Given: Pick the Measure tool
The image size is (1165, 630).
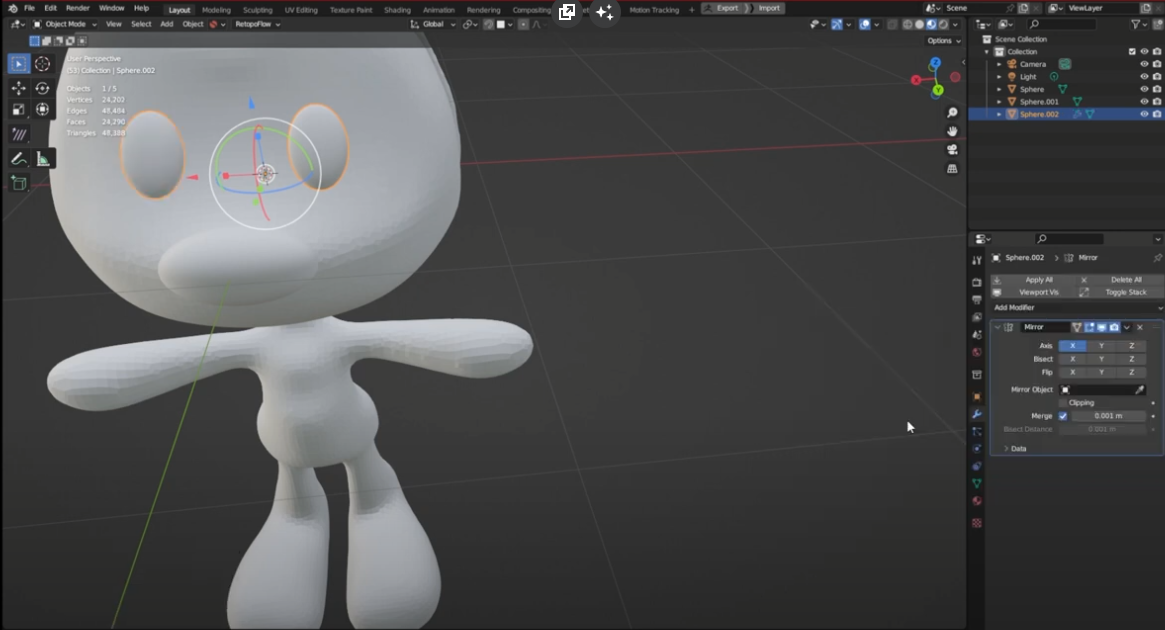Looking at the screenshot, I should pos(43,159).
